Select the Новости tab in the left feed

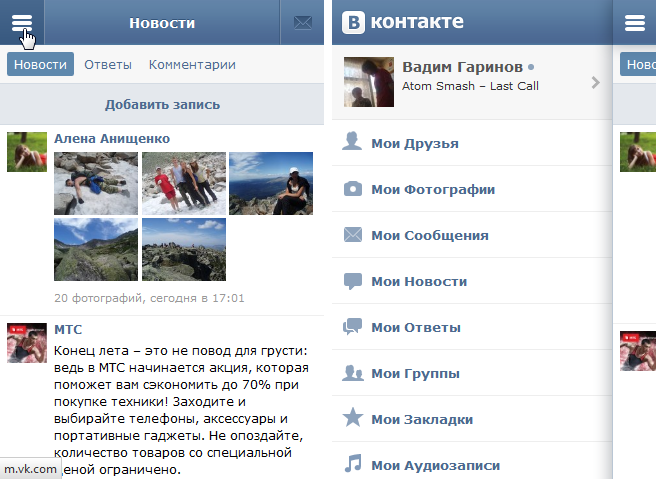coord(40,64)
